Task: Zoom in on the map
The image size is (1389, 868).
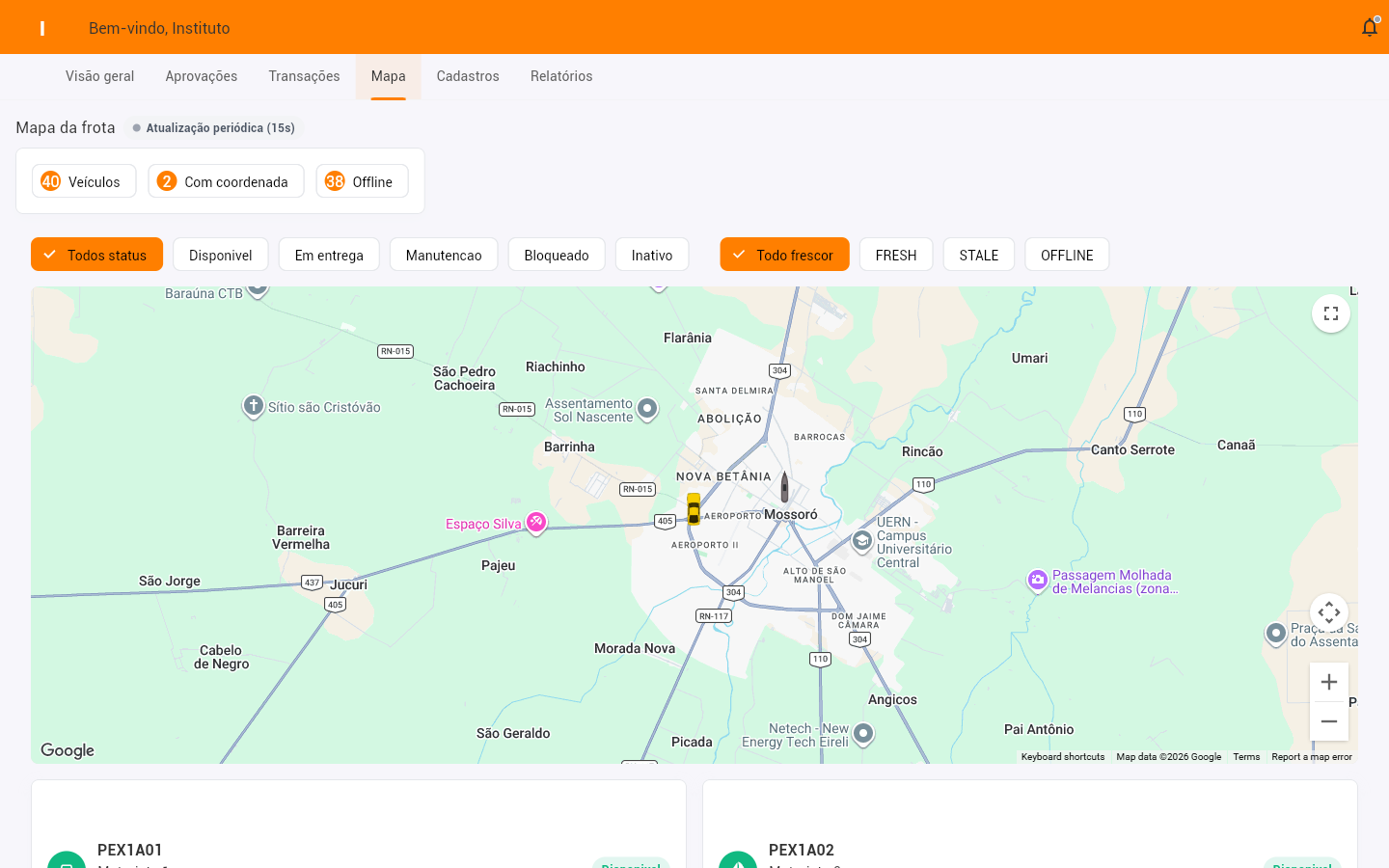Action: coord(1329,683)
